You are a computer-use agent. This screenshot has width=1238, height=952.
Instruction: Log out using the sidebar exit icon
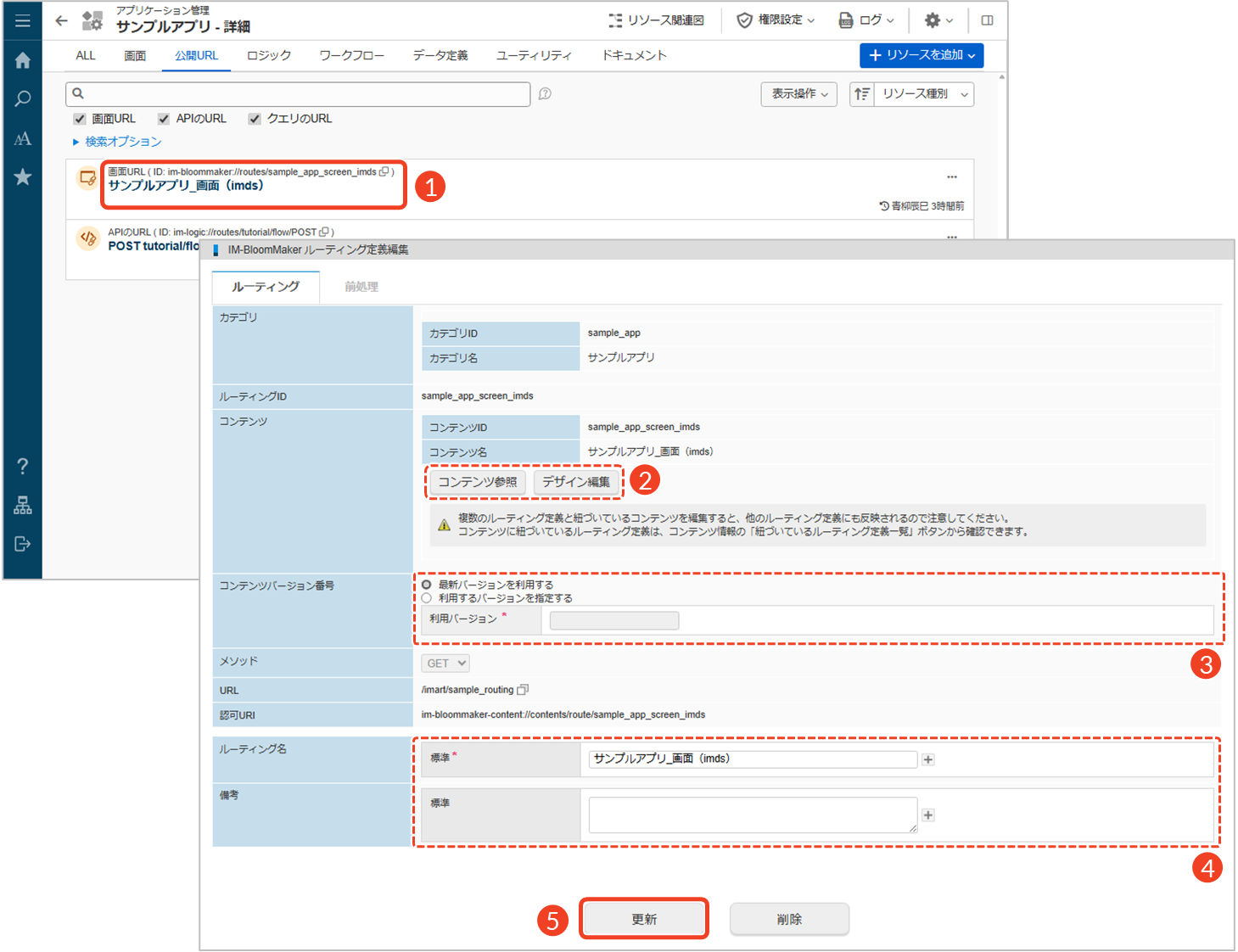point(23,544)
